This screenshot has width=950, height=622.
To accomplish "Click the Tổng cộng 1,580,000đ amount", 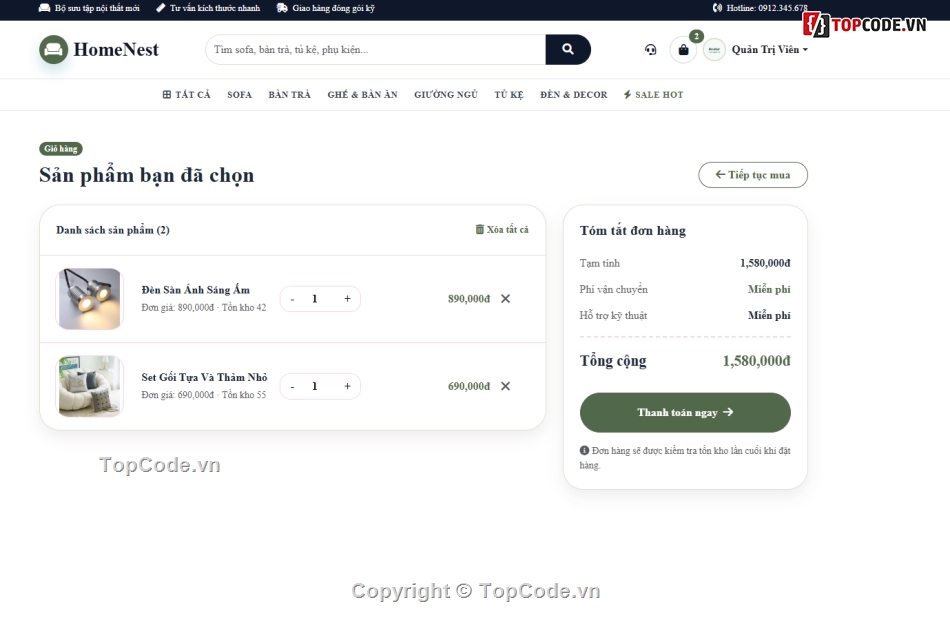I will (757, 361).
